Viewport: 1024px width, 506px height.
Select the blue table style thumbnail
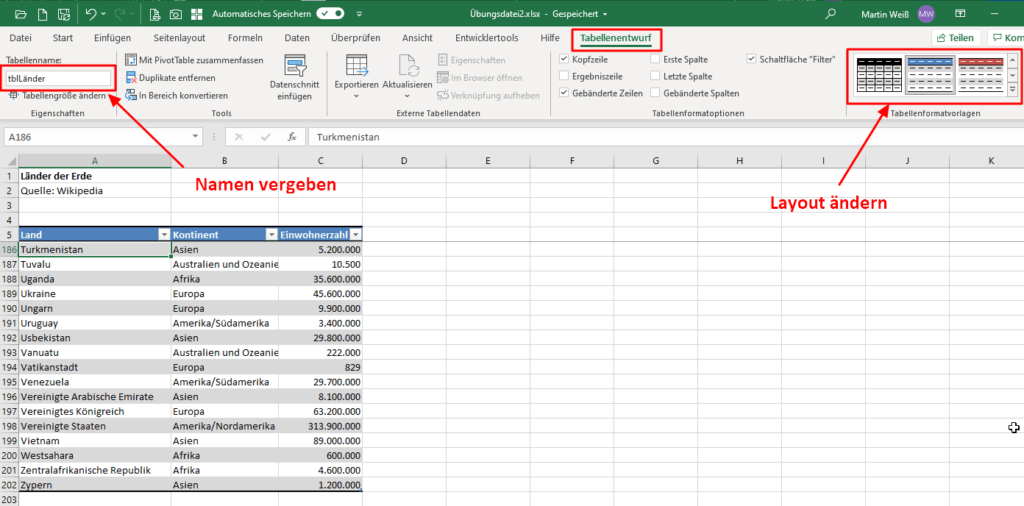point(930,76)
